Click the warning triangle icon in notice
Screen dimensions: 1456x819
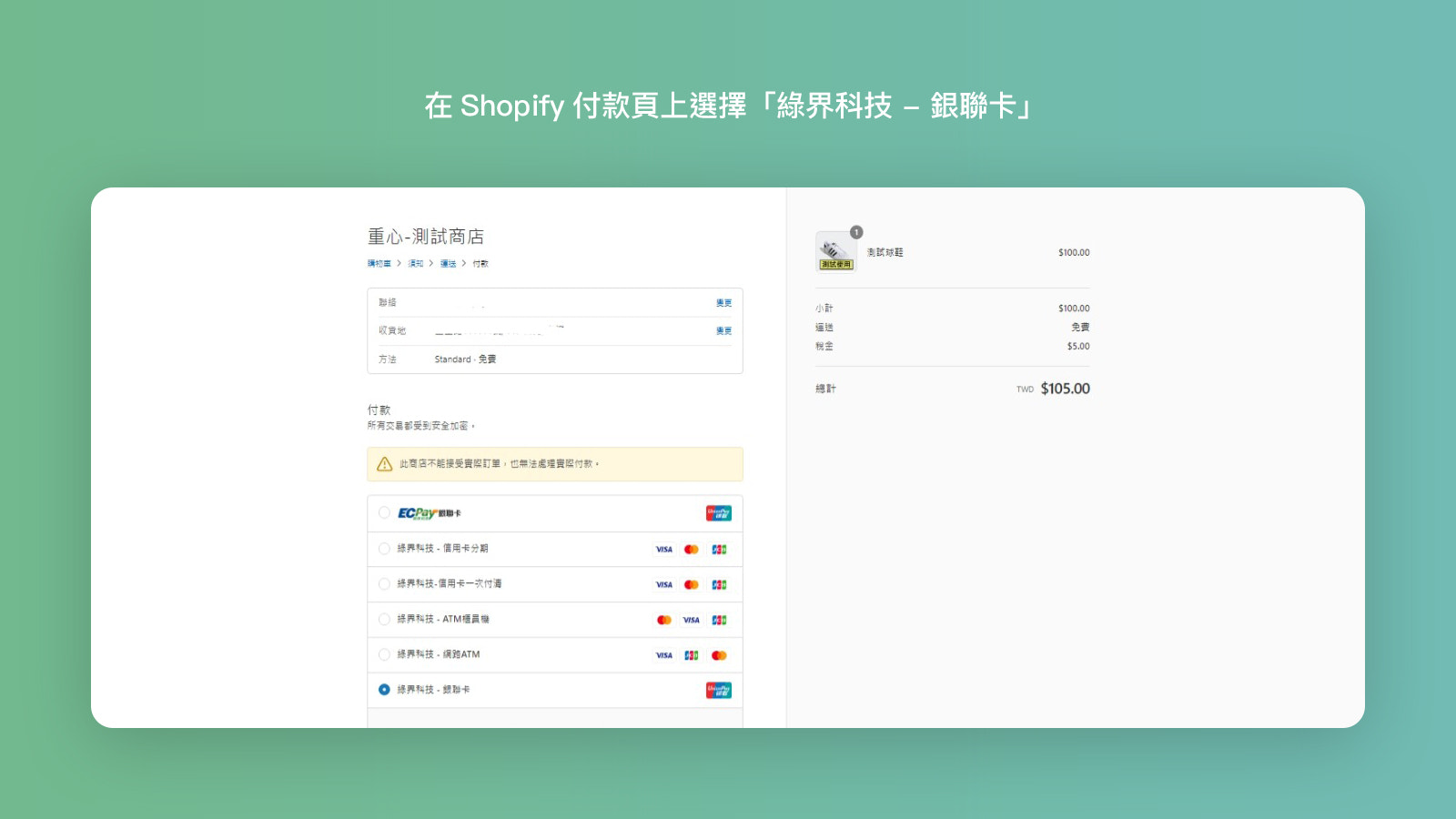pyautogui.click(x=385, y=464)
